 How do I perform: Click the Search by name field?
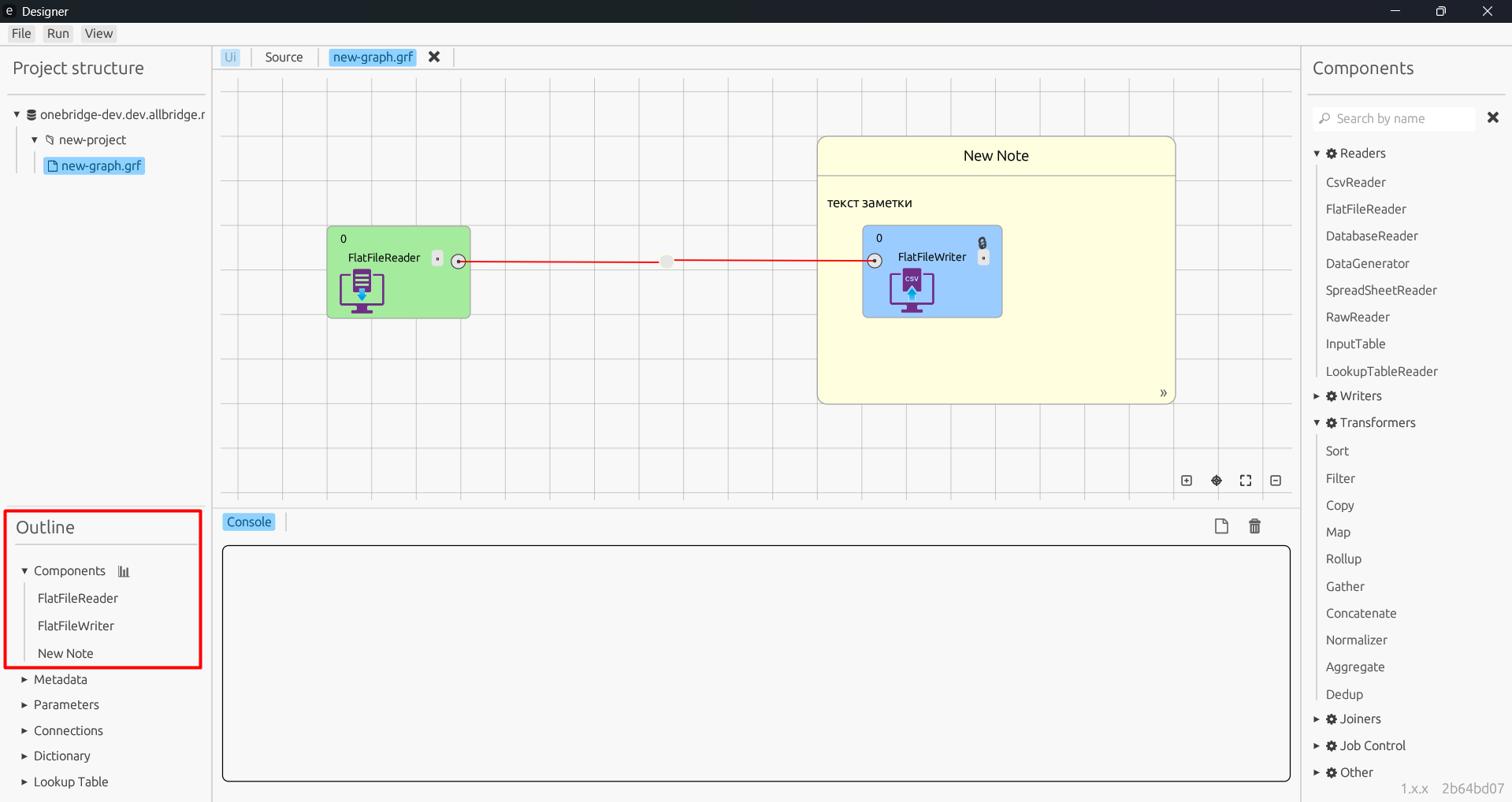click(1394, 118)
